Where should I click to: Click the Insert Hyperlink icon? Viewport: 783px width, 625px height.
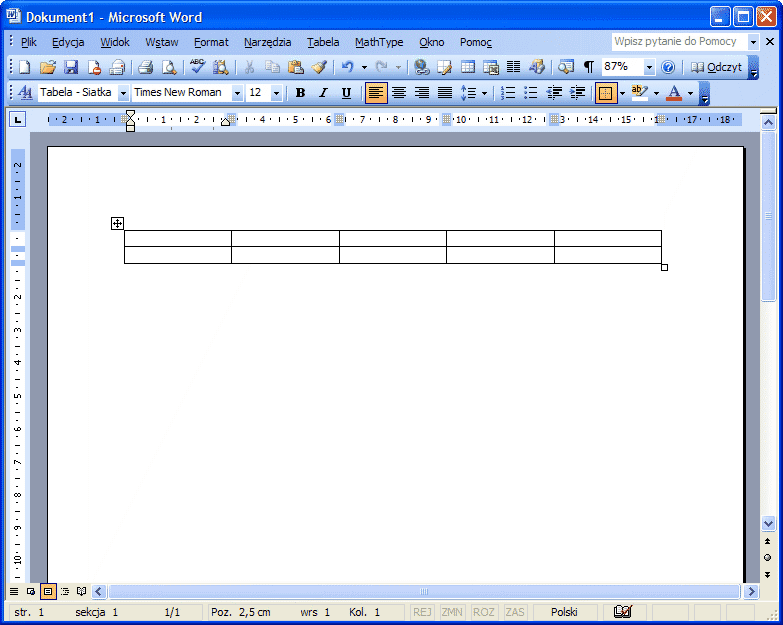421,67
